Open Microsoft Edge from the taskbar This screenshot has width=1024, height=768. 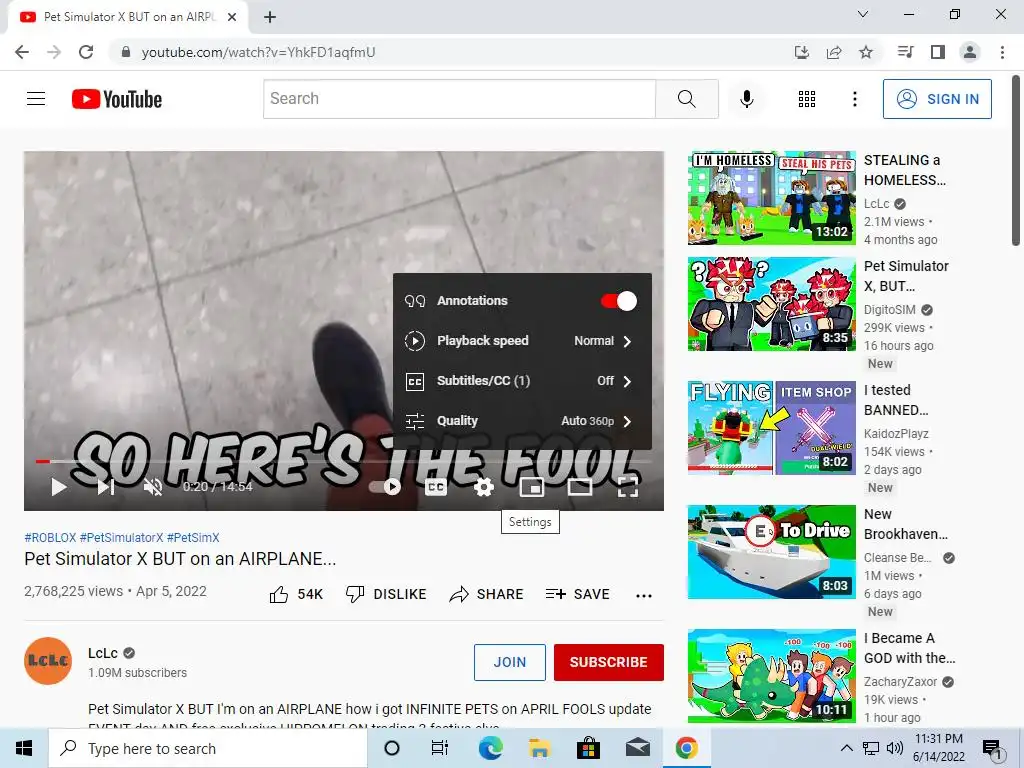point(490,748)
